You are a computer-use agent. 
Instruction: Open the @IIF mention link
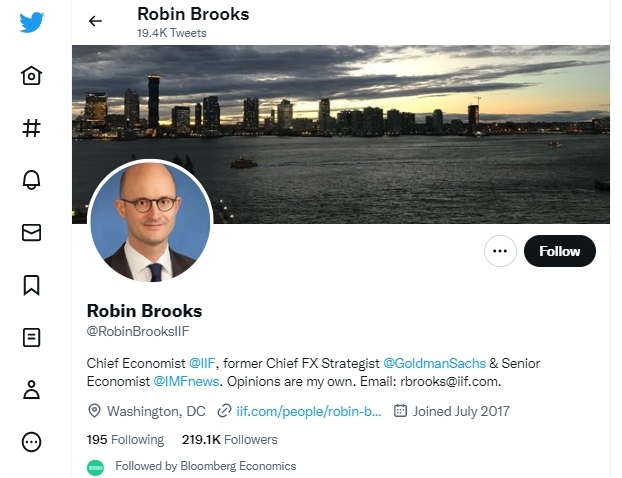[x=202, y=363]
